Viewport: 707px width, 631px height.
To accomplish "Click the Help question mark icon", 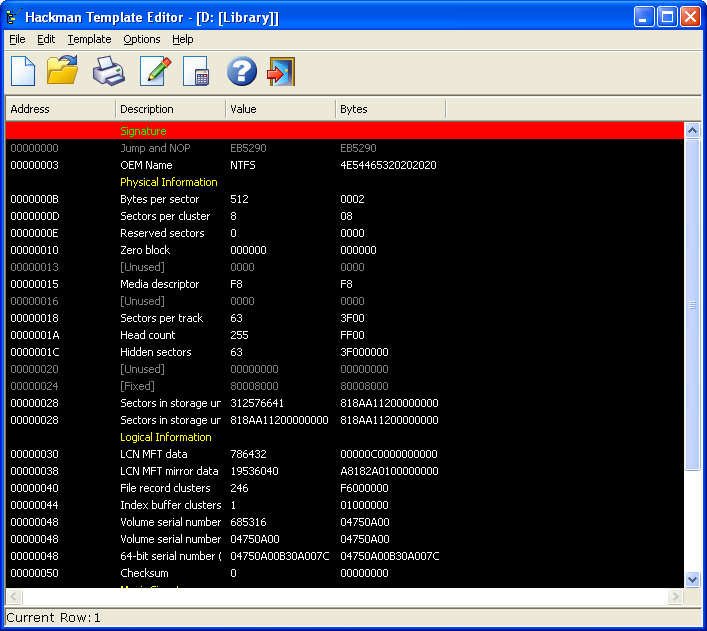I will (x=241, y=71).
